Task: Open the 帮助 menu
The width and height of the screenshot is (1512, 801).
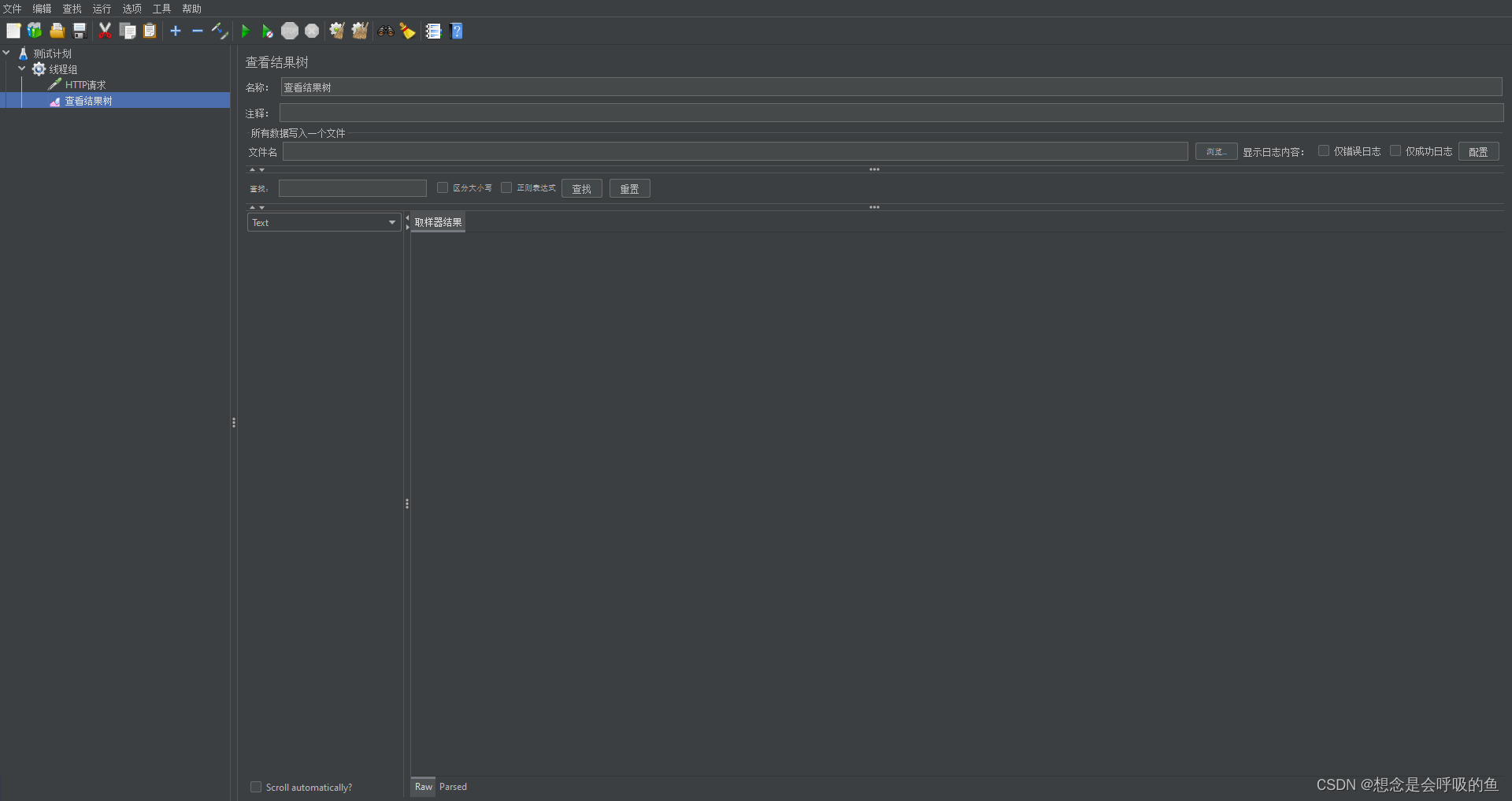Action: 191,9
